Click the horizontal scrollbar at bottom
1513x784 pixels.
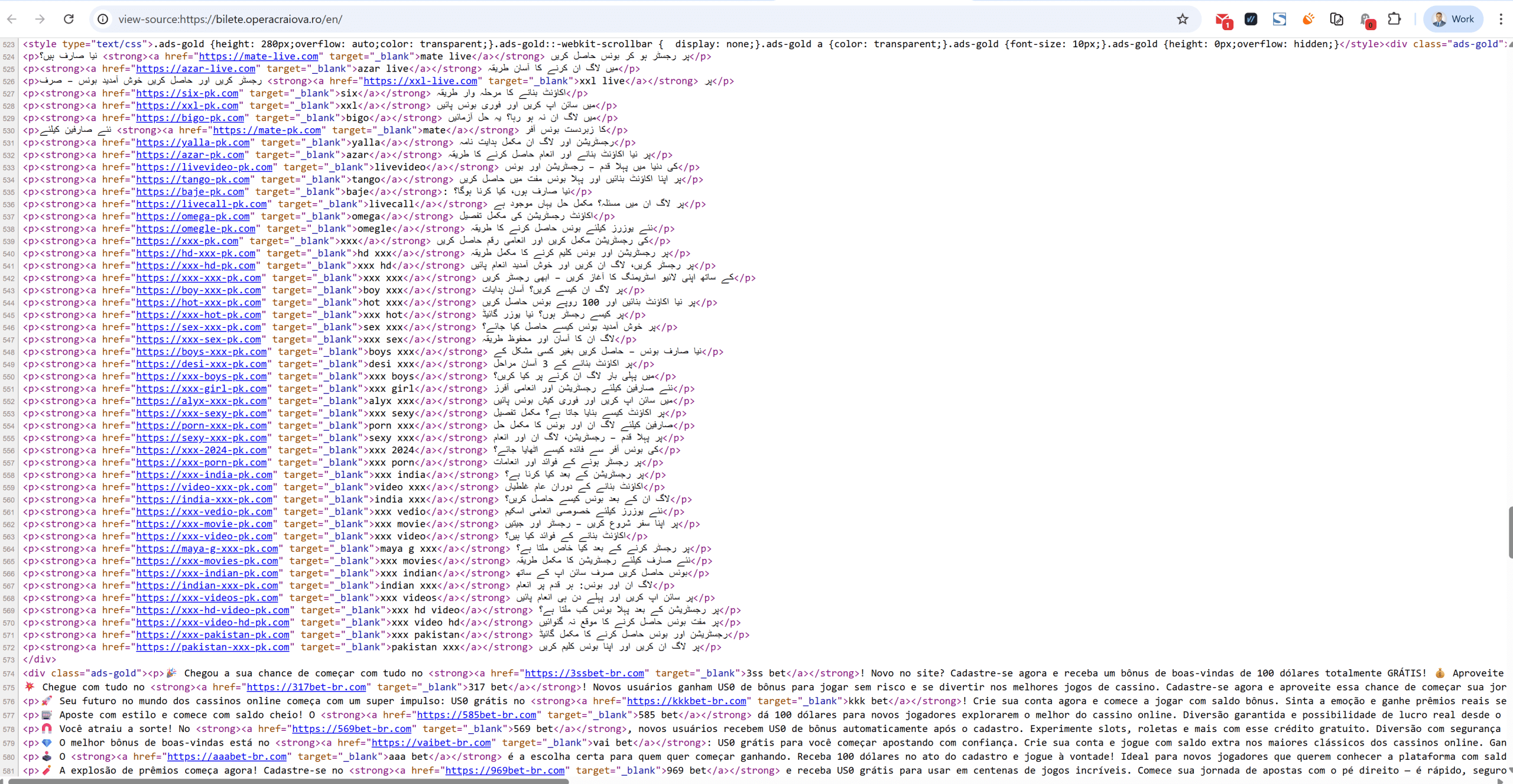290,781
